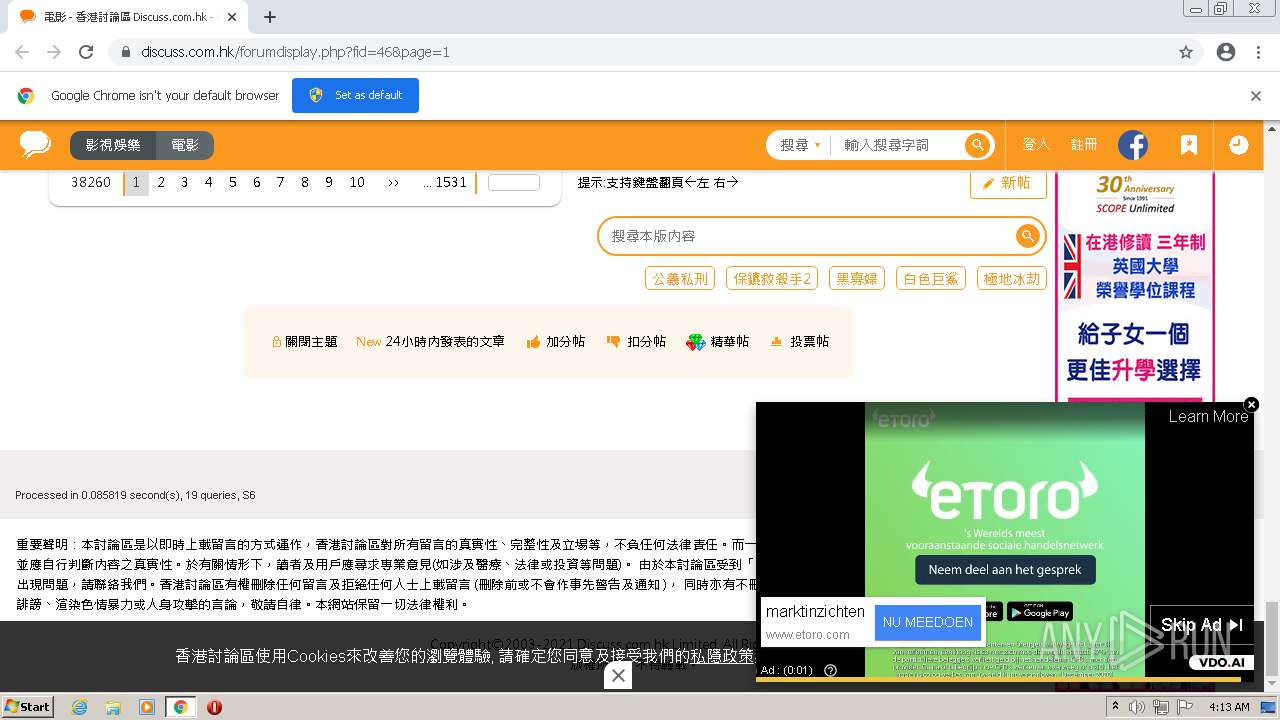Image resolution: width=1280 pixels, height=720 pixels.
Task: Click the 加分帖 thumbs-up icon
Action: pyautogui.click(x=533, y=342)
